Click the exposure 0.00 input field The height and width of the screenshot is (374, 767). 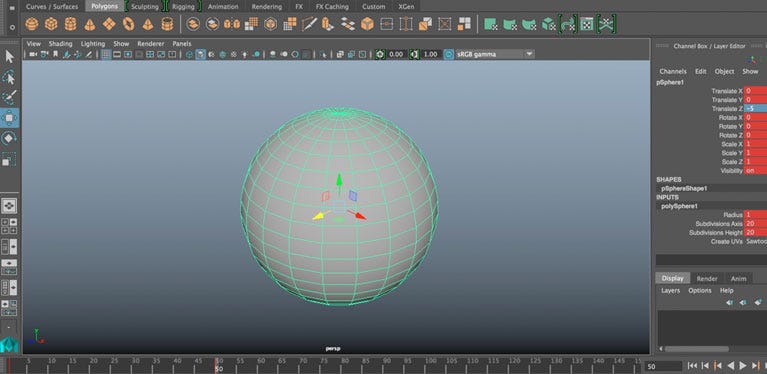point(396,54)
